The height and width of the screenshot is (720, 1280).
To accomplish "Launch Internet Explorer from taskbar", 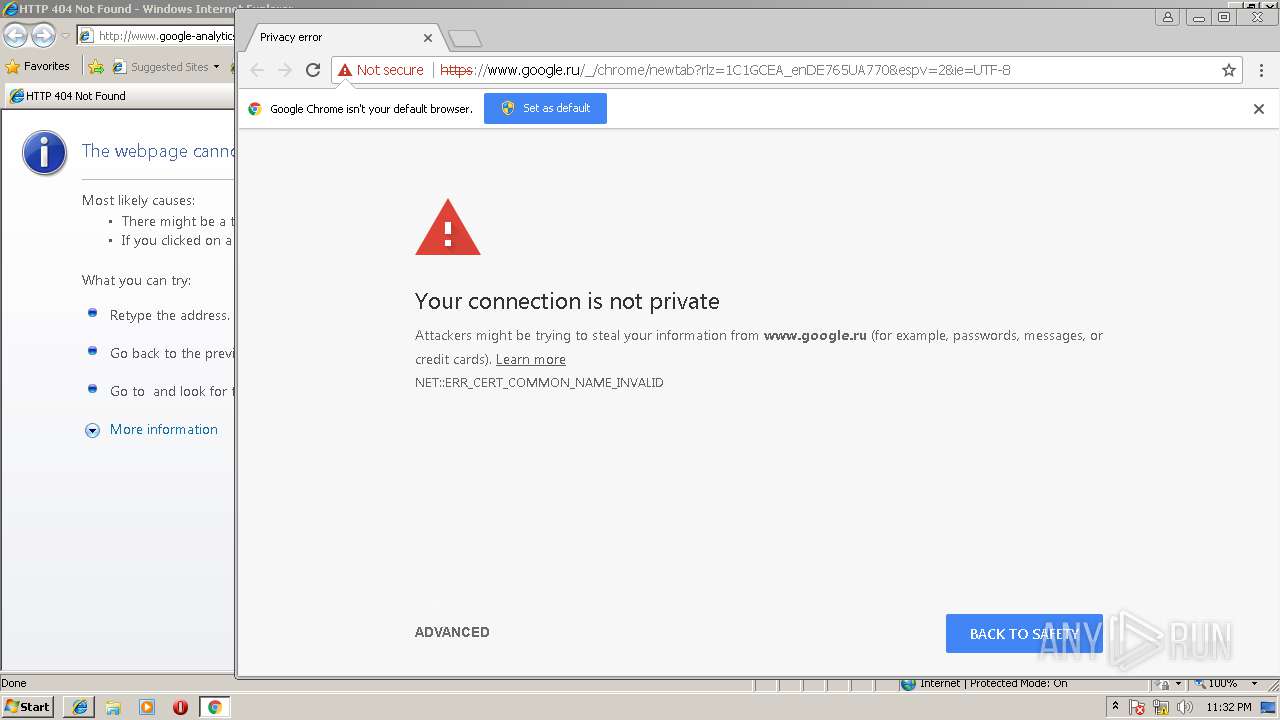I will 80,707.
